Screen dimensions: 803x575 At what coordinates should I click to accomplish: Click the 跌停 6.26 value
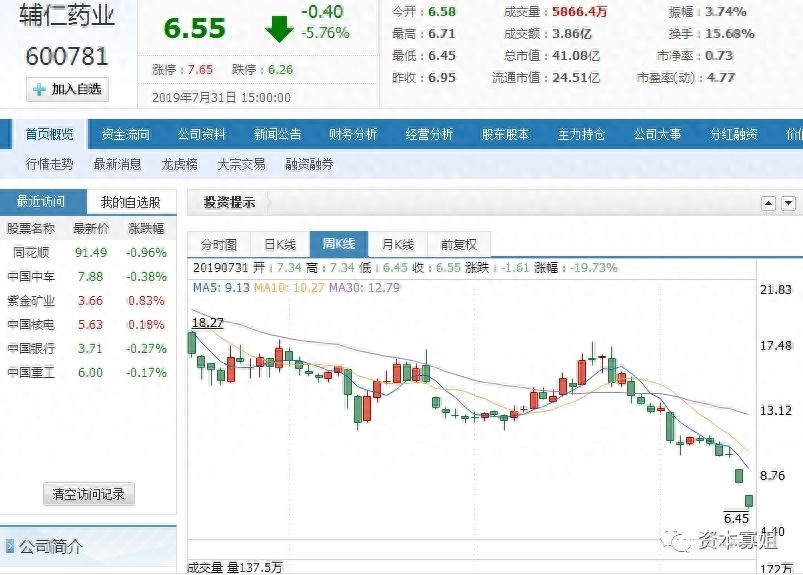pyautogui.click(x=281, y=70)
